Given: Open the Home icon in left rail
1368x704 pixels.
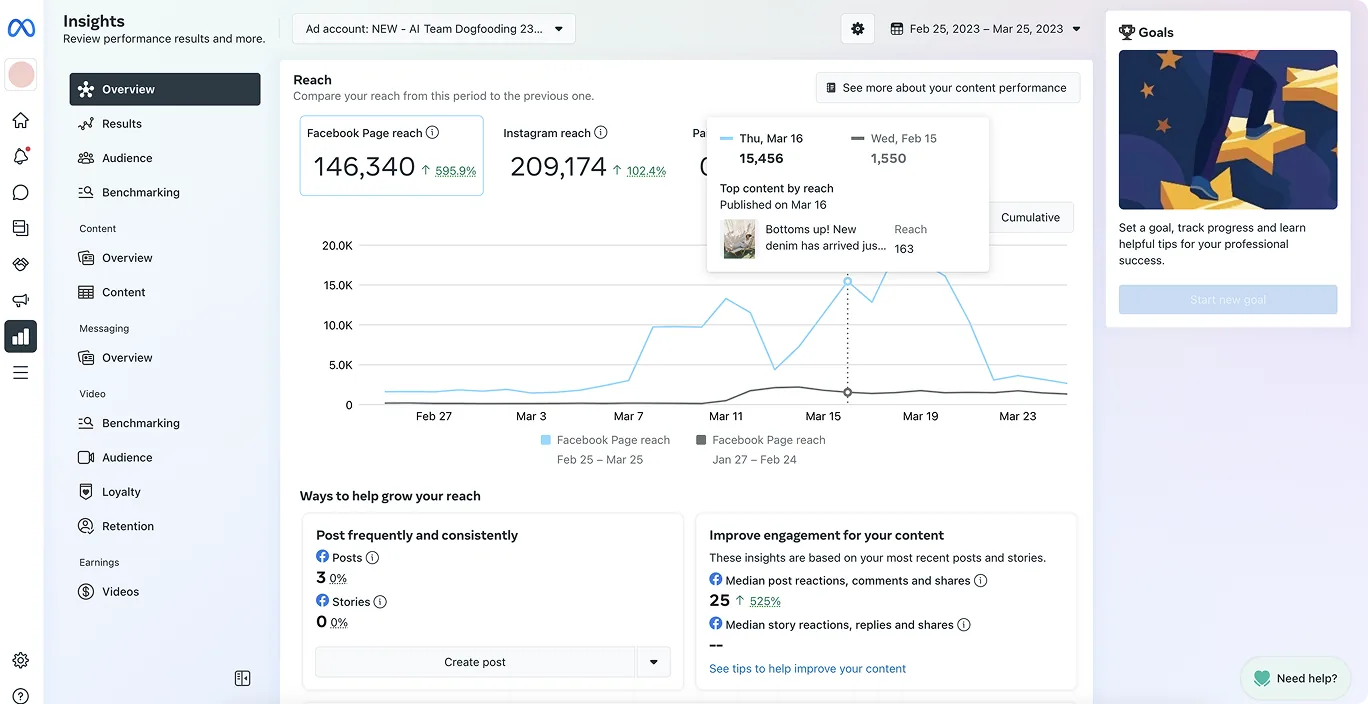Looking at the screenshot, I should [20, 120].
